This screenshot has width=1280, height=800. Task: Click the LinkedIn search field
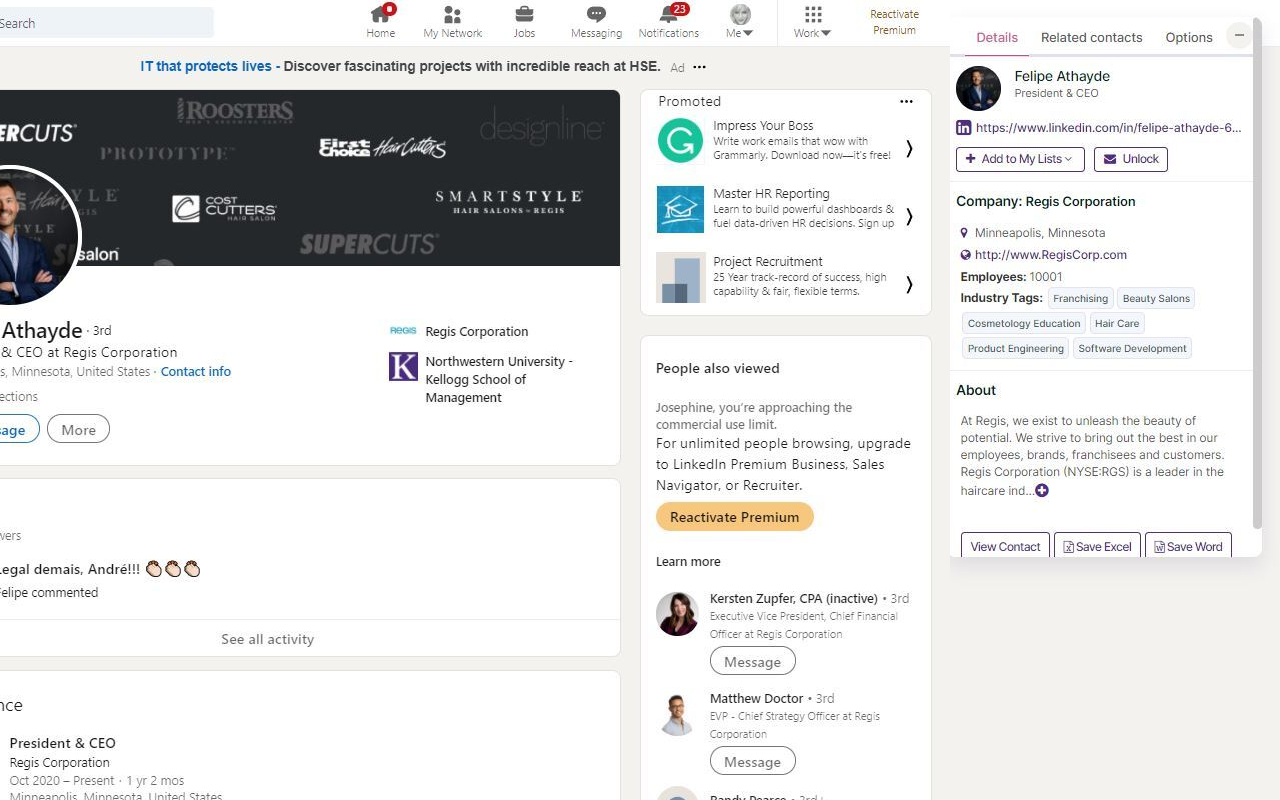pyautogui.click(x=105, y=23)
